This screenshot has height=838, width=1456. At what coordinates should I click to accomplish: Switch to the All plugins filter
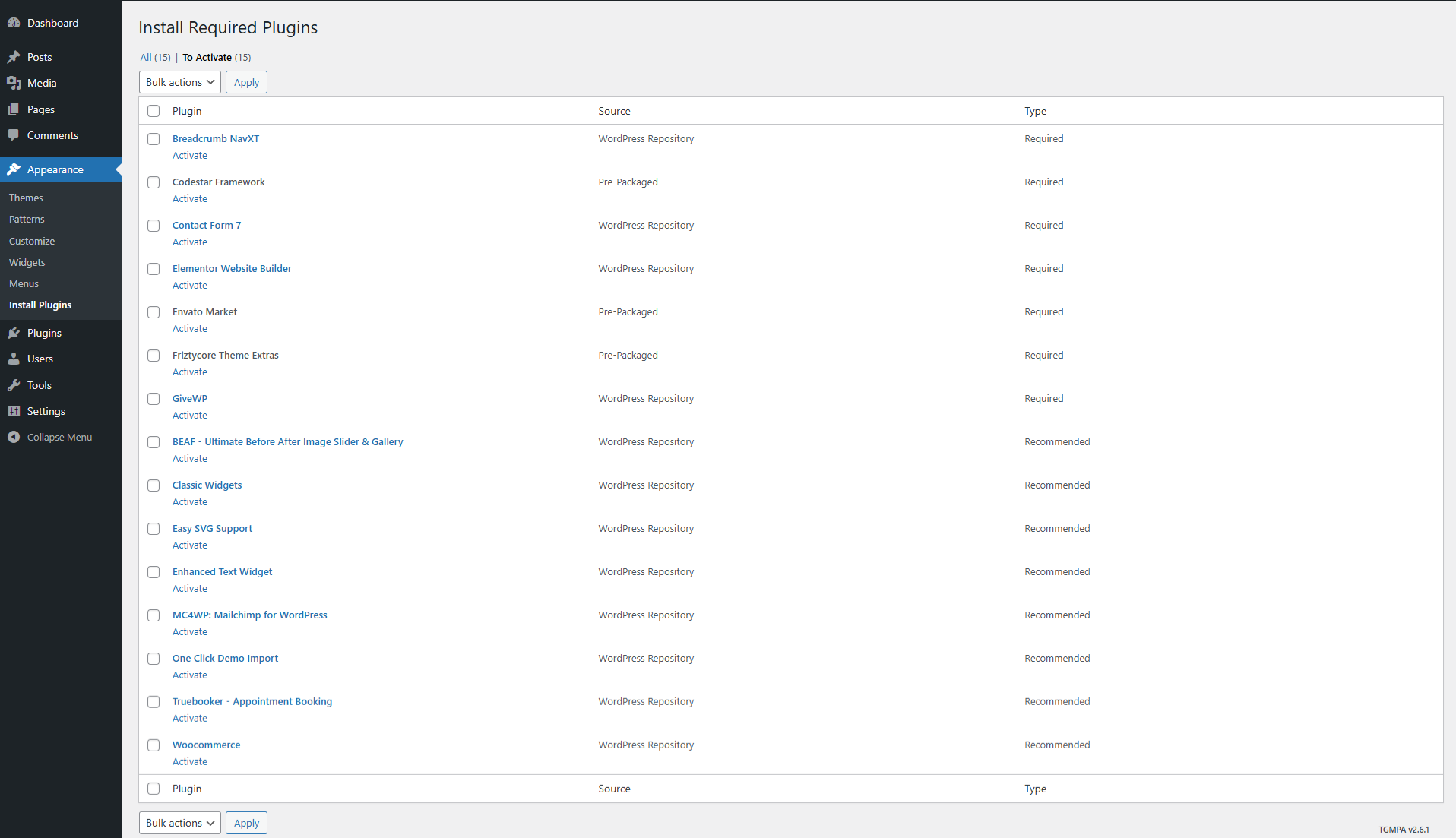tap(146, 57)
